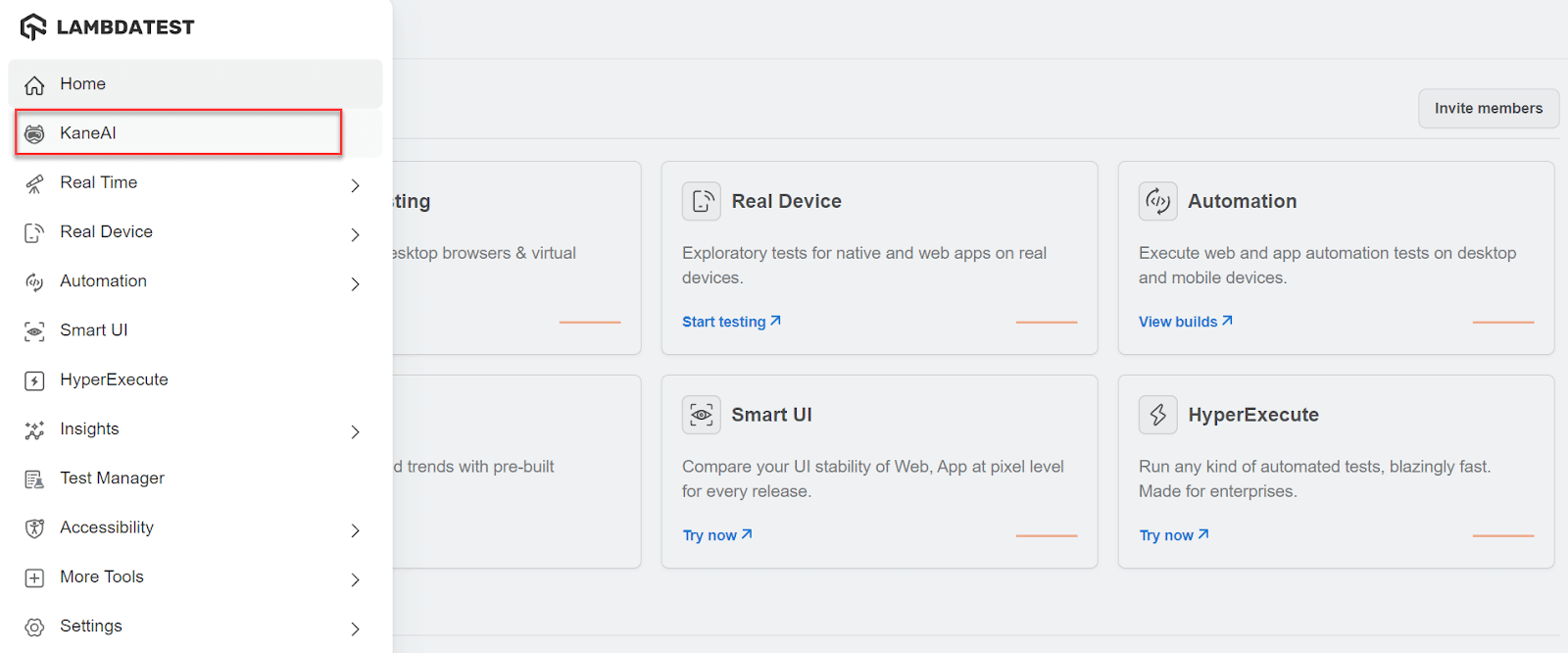
Task: Click the Smart UI sidebar icon
Action: tap(34, 331)
